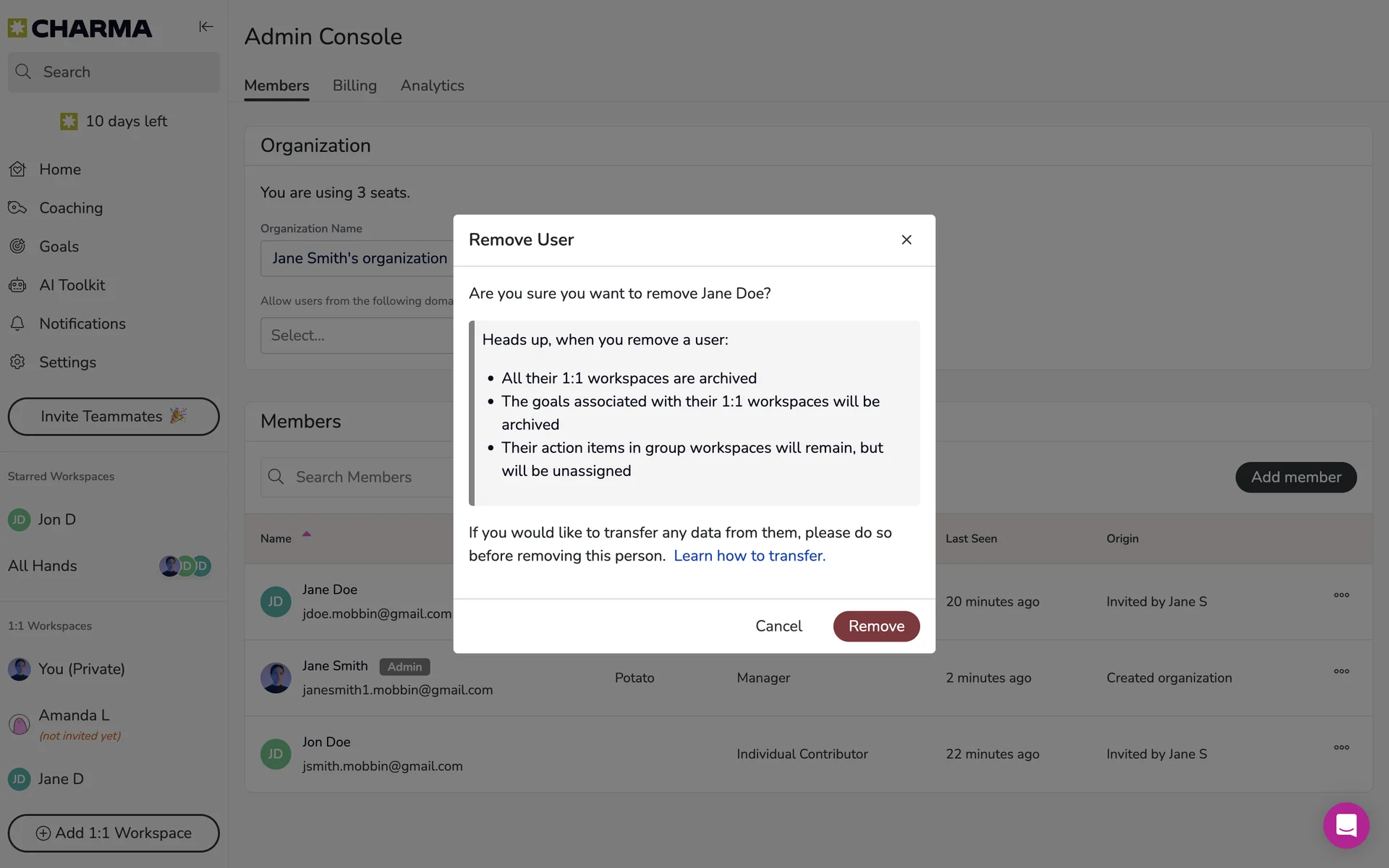Open Settings from sidebar

coord(67,362)
